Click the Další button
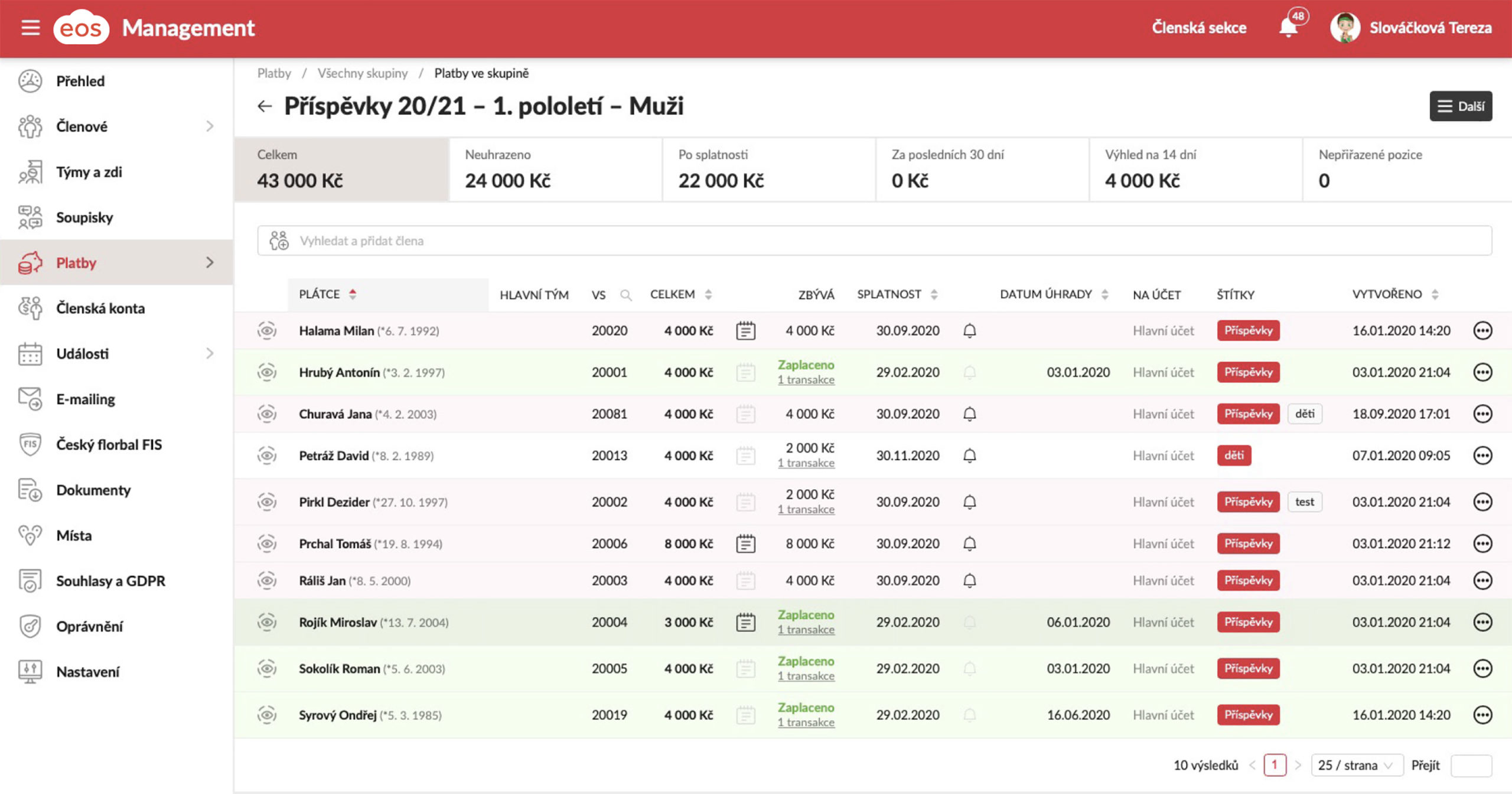This screenshot has height=794, width=1512. click(x=1461, y=106)
